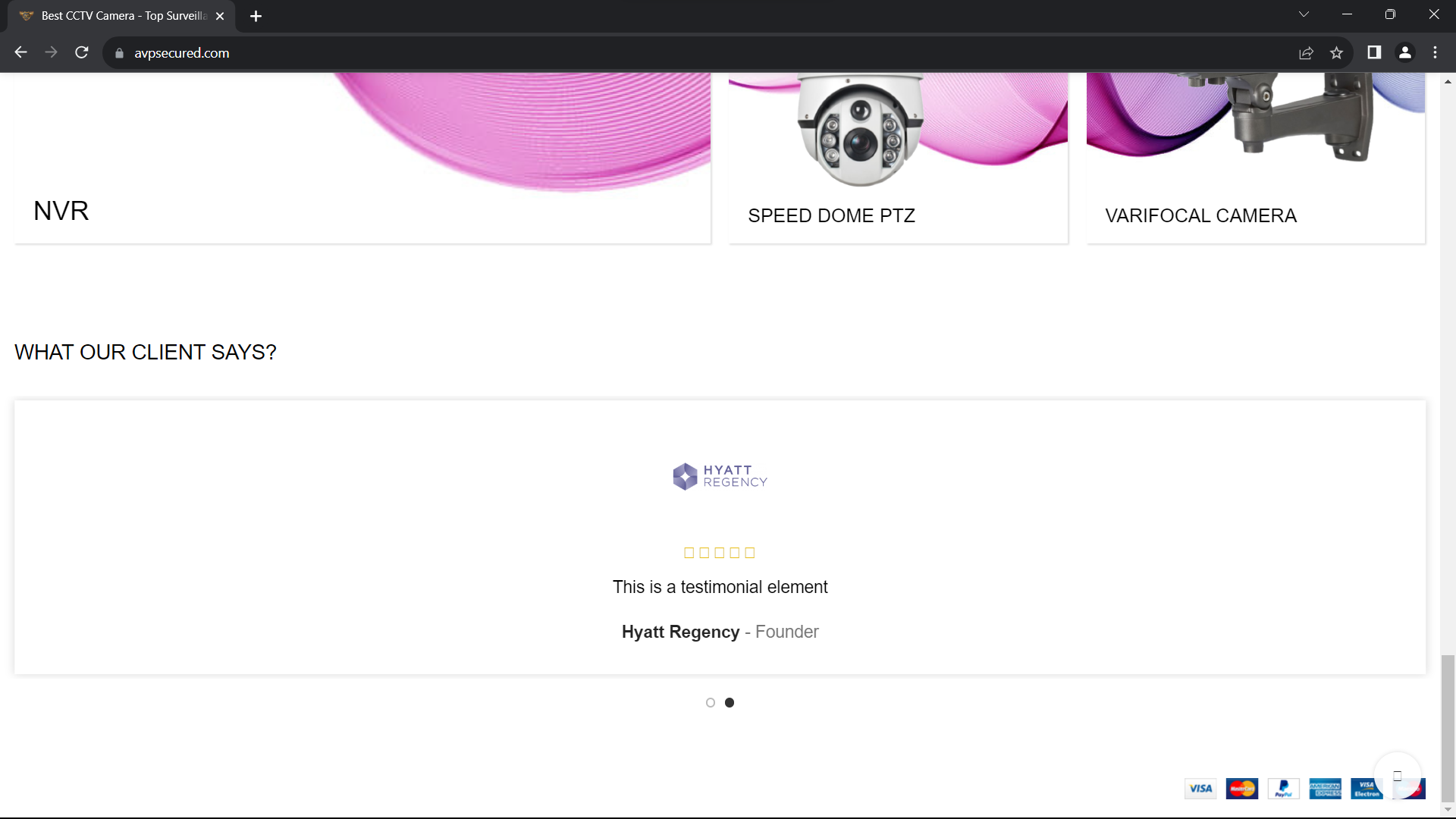Click the MasterCard payment icon
This screenshot has height=819, width=1456.
tap(1242, 789)
